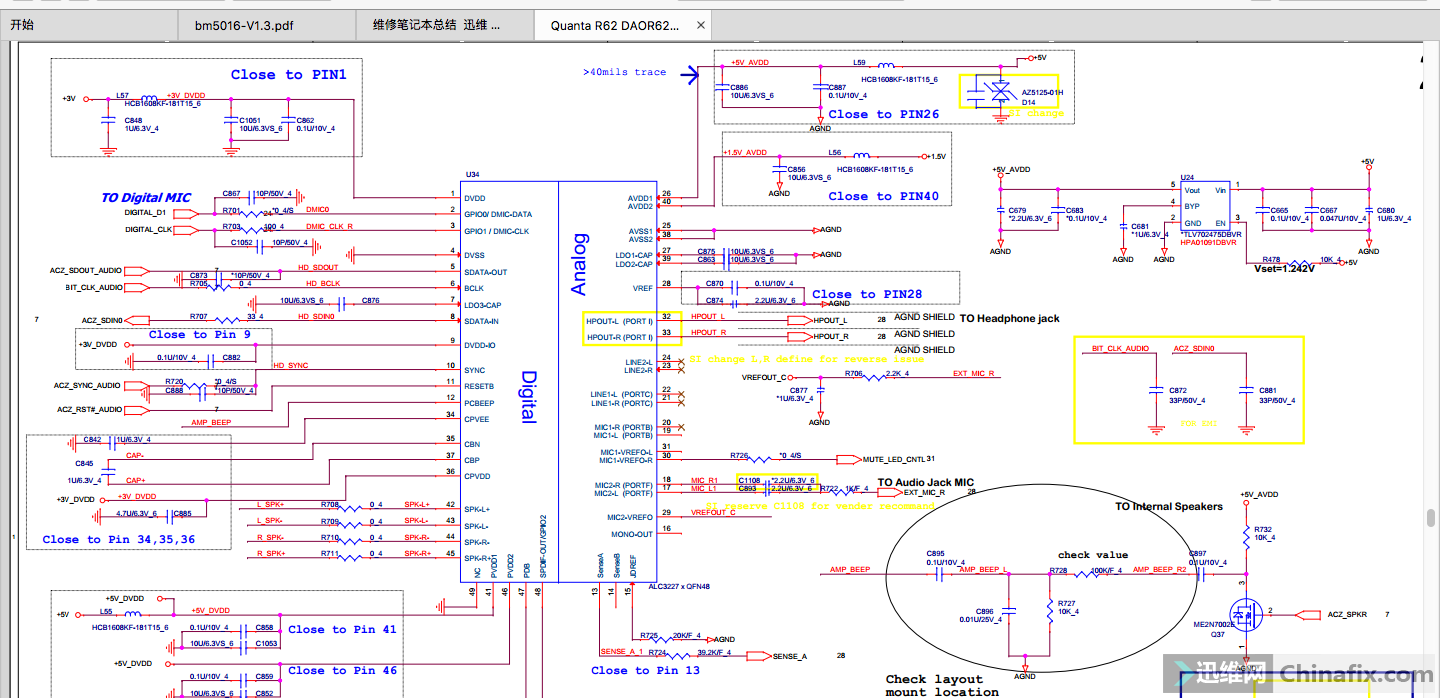
Task: Click the 'HD_BCLK' net name
Action: [x=321, y=284]
